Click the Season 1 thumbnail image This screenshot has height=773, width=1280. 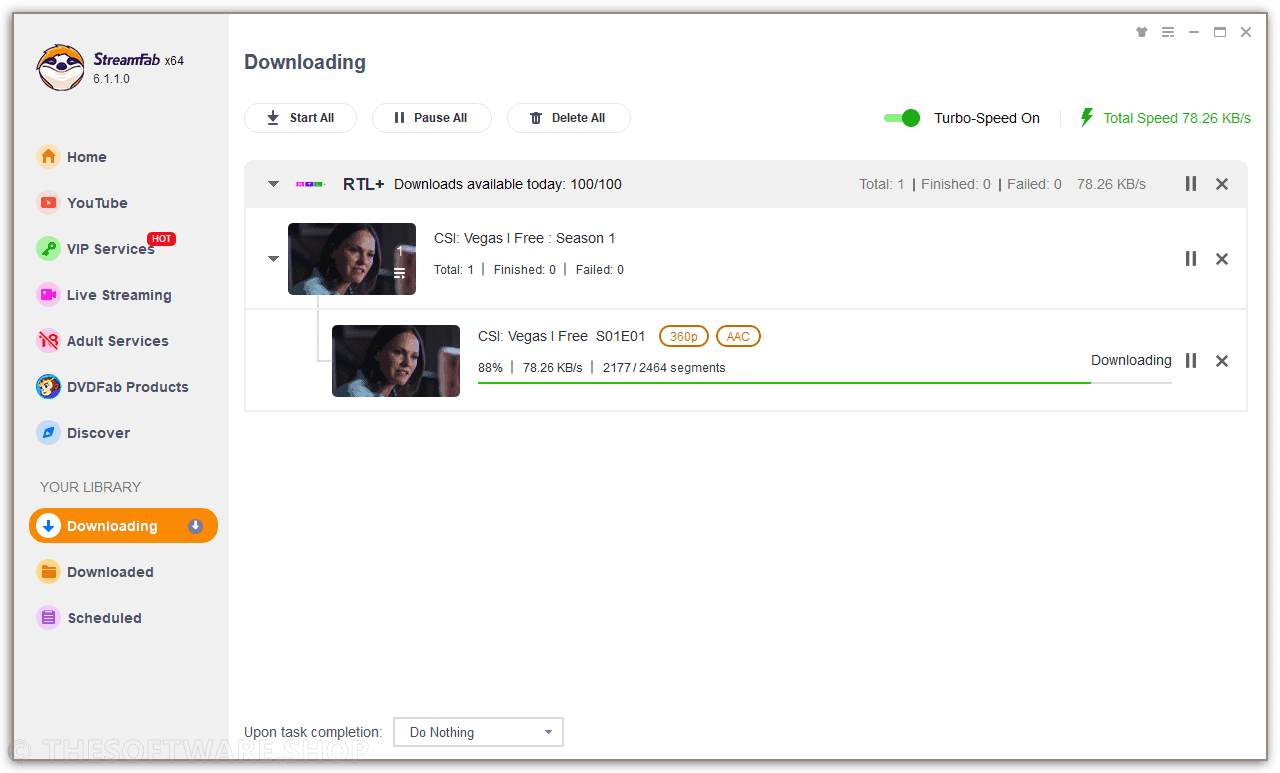(x=352, y=259)
